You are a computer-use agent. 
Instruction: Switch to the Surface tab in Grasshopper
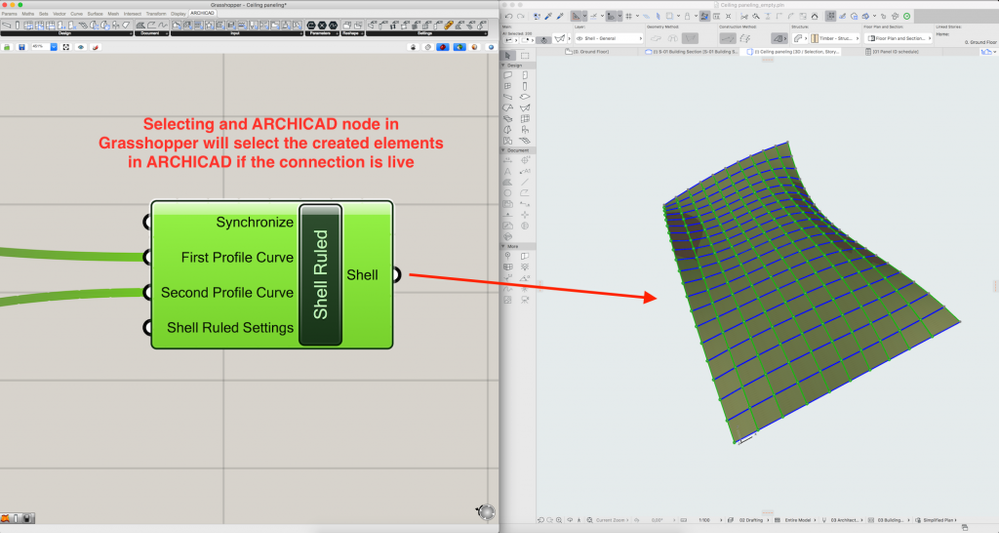click(x=95, y=13)
